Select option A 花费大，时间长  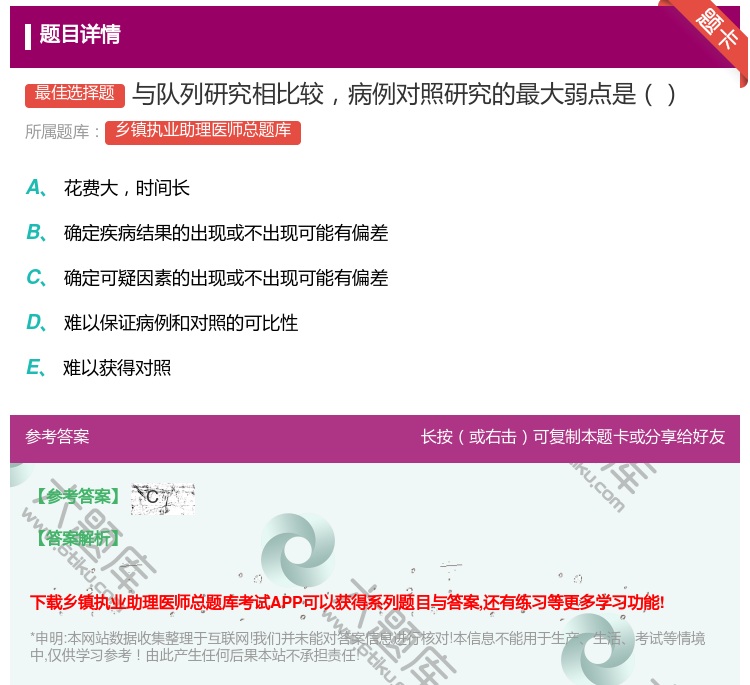pos(108,188)
